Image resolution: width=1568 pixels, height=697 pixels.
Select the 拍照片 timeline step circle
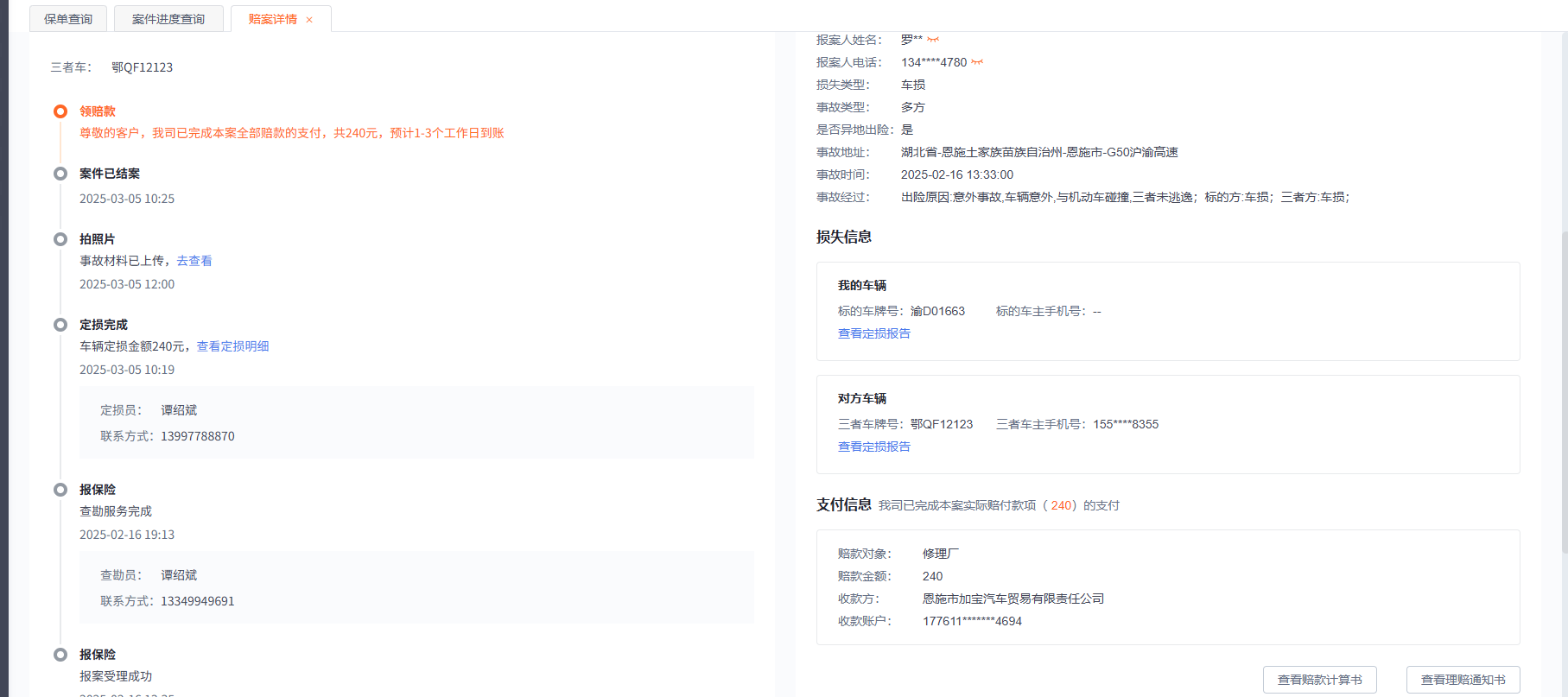pos(60,239)
